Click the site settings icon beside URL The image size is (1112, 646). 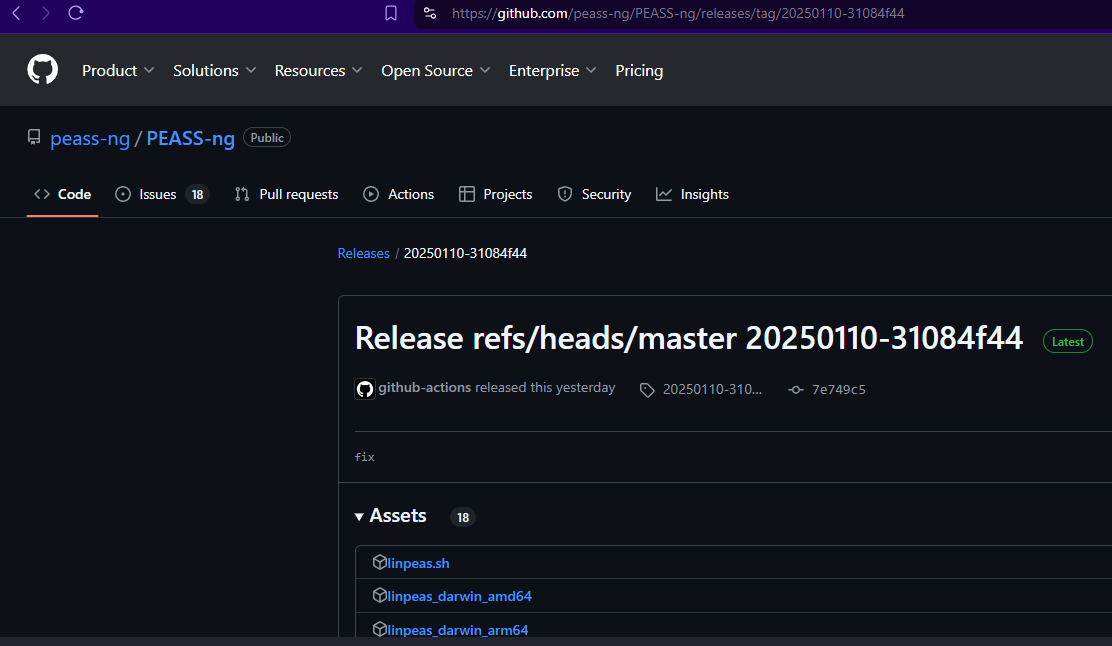coord(430,13)
